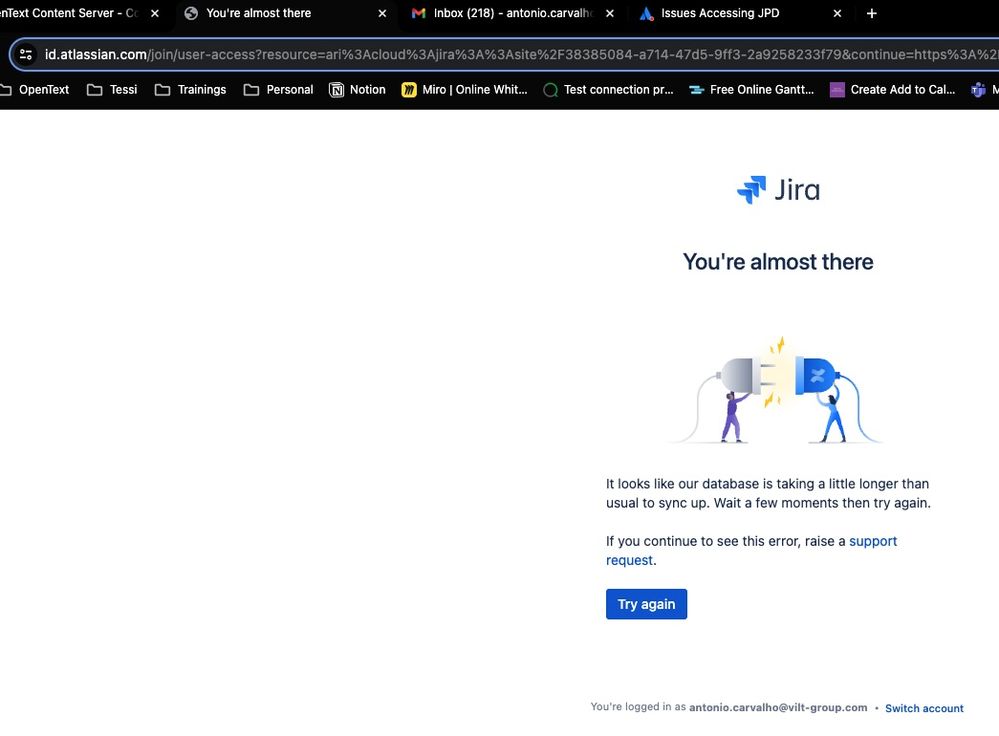Screen dimensions: 999x736
Task: Open the Miro Online Whiteboard bookmark
Action: coord(464,90)
